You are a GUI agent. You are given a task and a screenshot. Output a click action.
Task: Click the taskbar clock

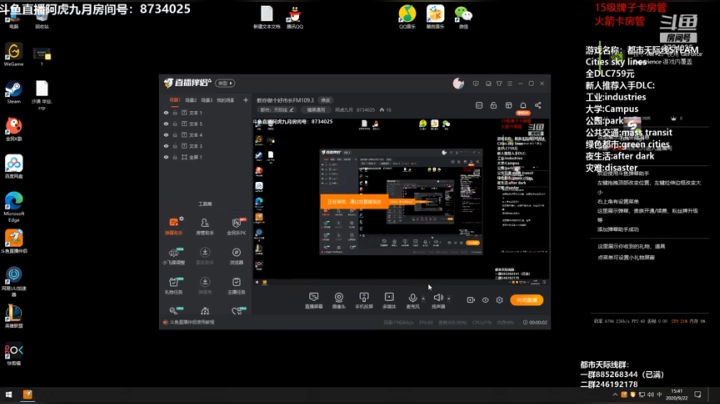tap(677, 394)
